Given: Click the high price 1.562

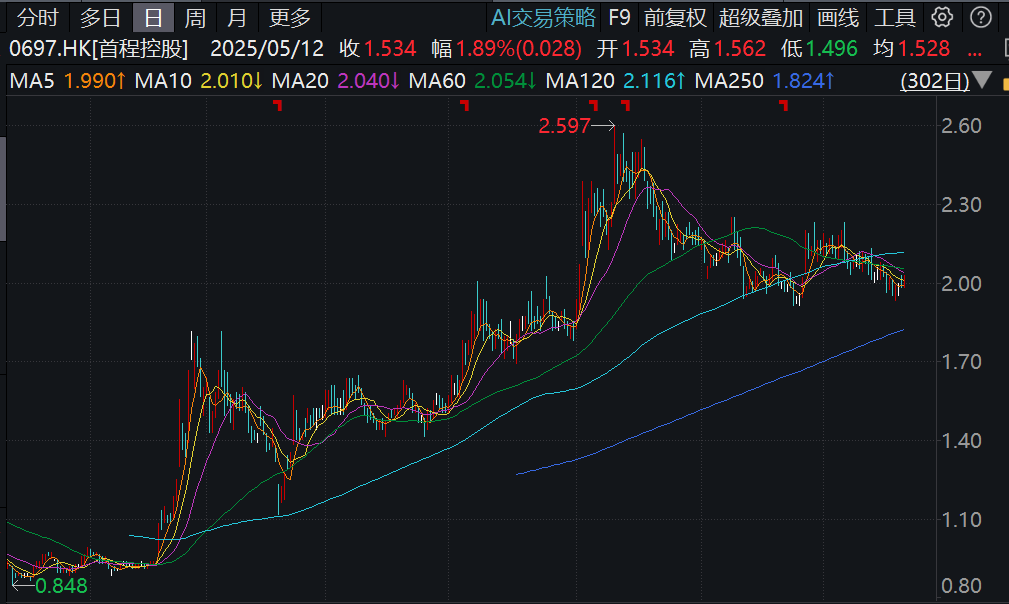Looking at the screenshot, I should click(739, 48).
